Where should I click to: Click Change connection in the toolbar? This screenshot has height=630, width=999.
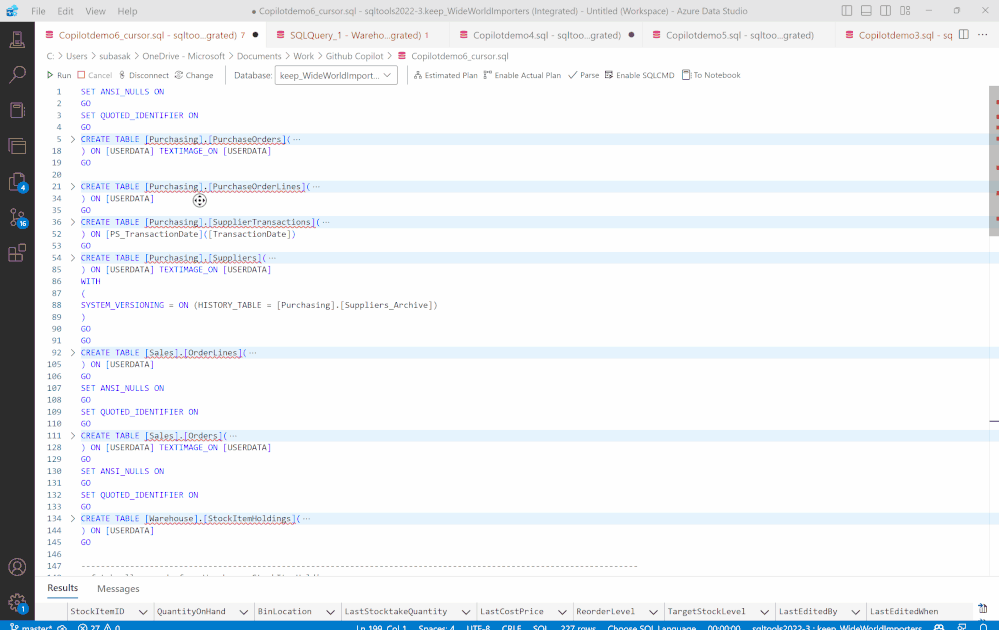(x=194, y=75)
